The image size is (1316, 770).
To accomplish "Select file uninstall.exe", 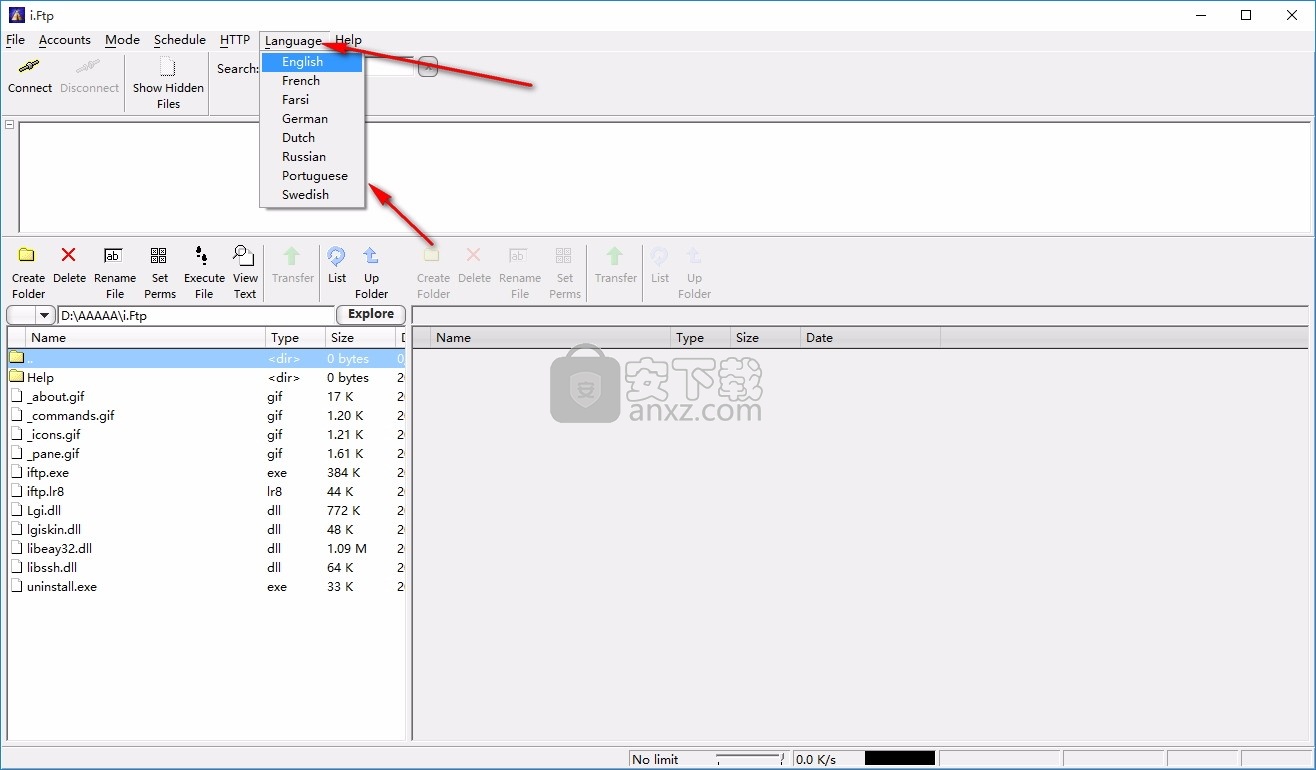I will pos(206,587).
